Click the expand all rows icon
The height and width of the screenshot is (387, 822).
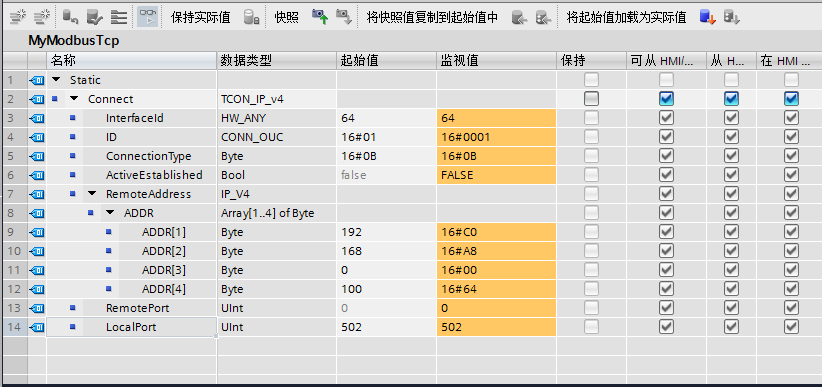pyautogui.click(x=119, y=17)
